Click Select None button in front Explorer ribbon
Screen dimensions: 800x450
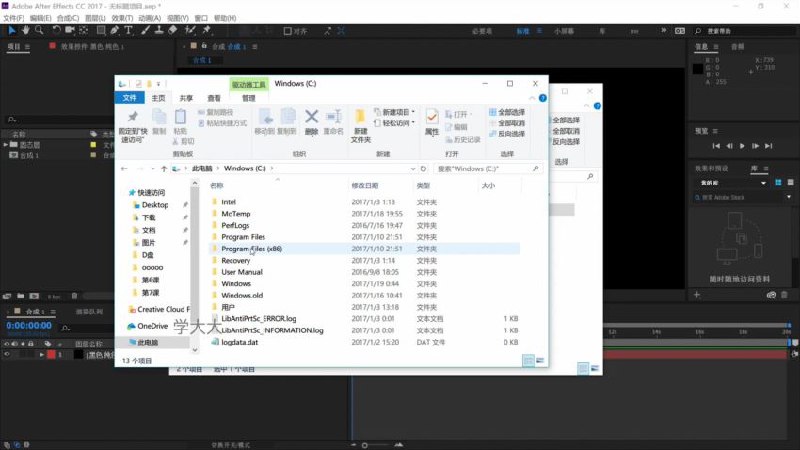507,123
